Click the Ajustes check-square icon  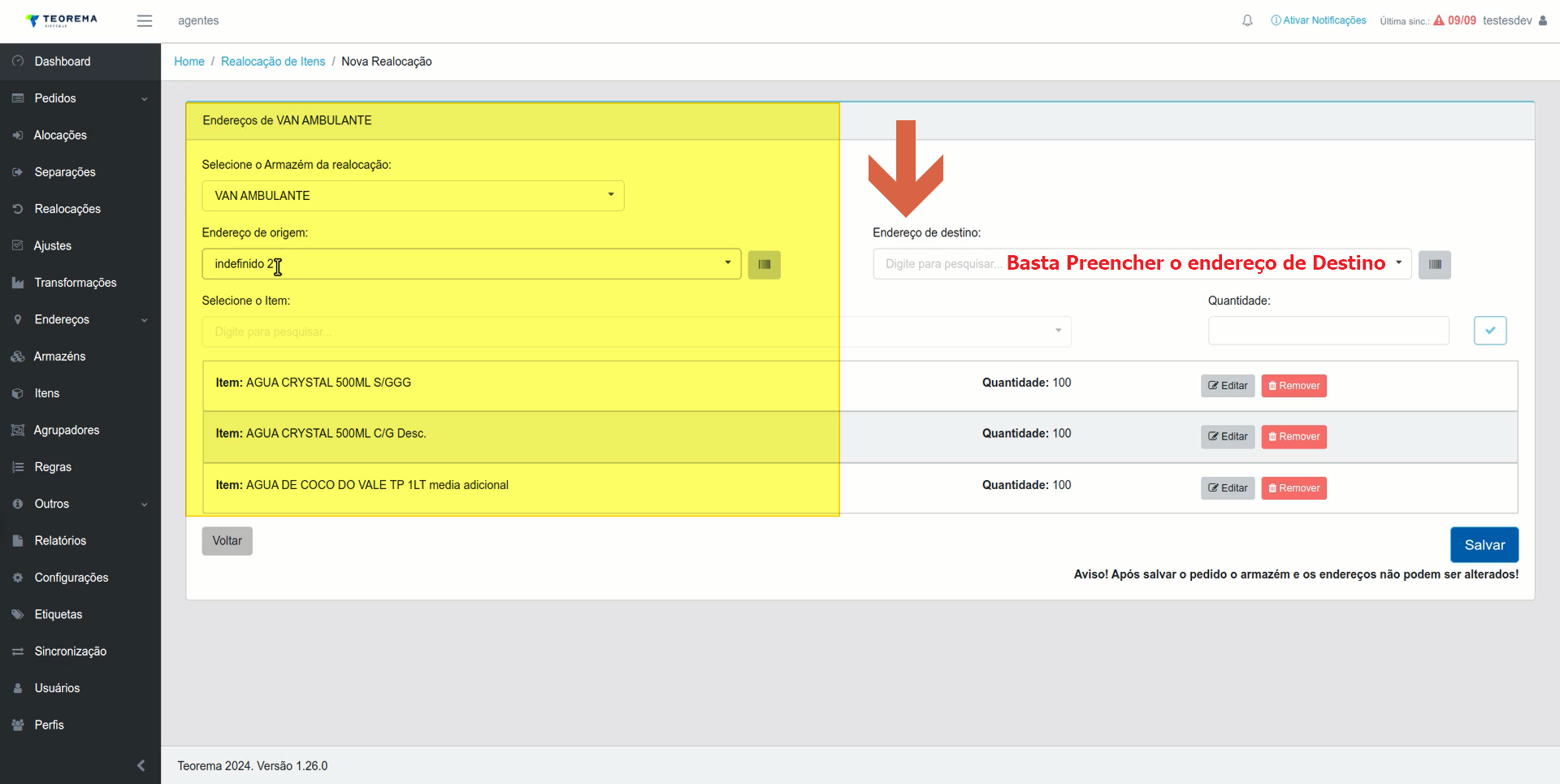18,245
